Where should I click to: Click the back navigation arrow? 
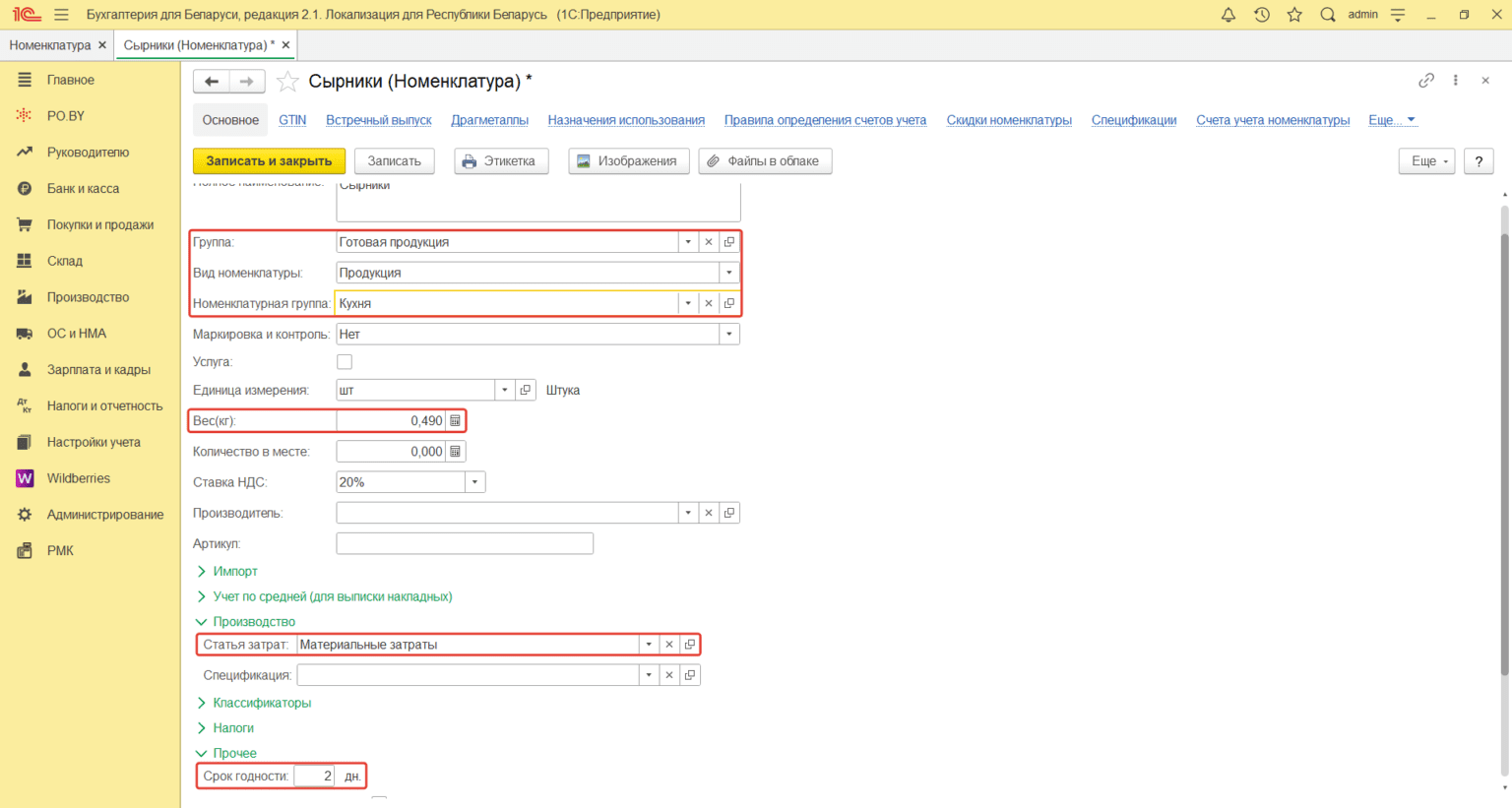pyautogui.click(x=211, y=82)
